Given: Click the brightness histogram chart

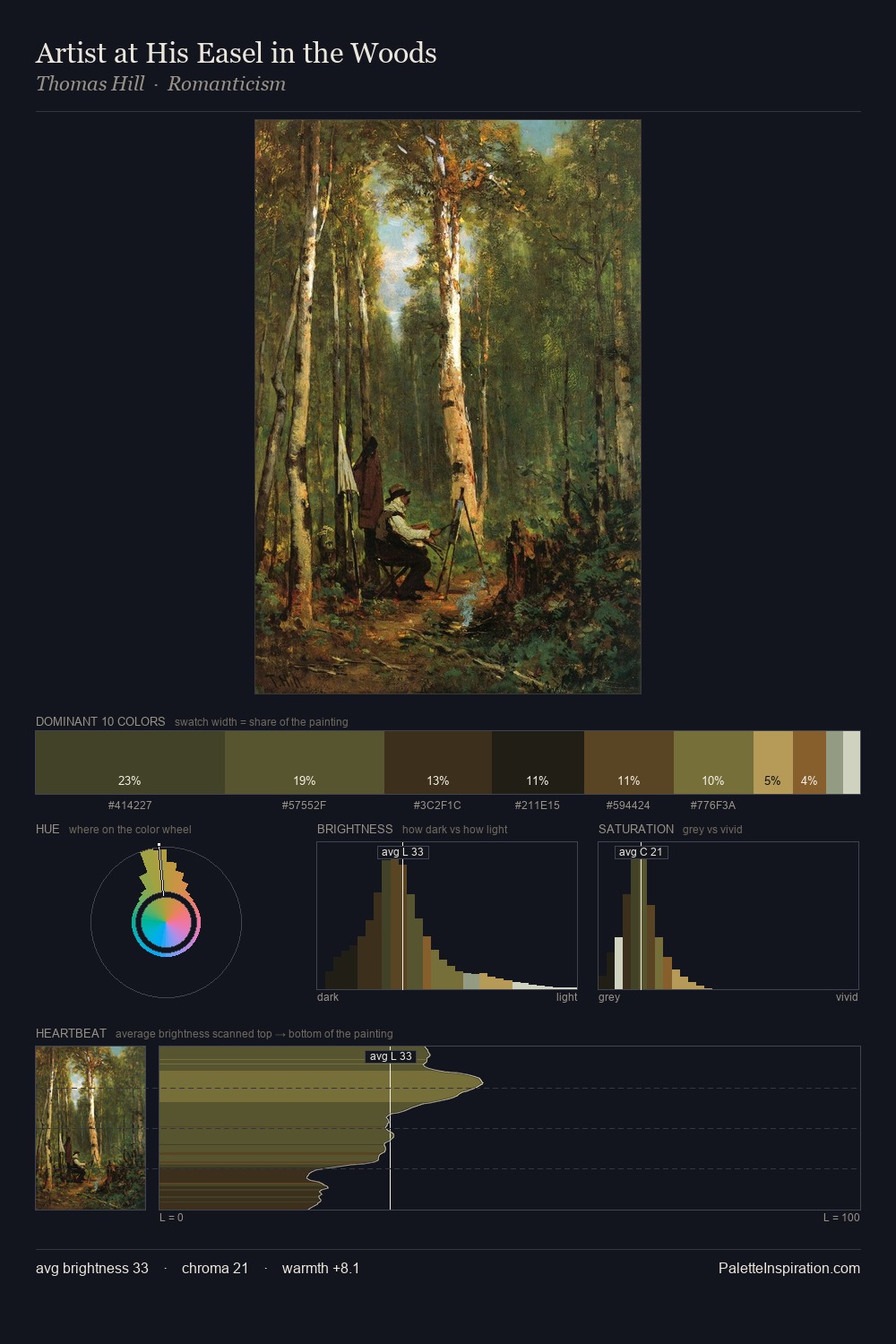Looking at the screenshot, I should (447, 916).
